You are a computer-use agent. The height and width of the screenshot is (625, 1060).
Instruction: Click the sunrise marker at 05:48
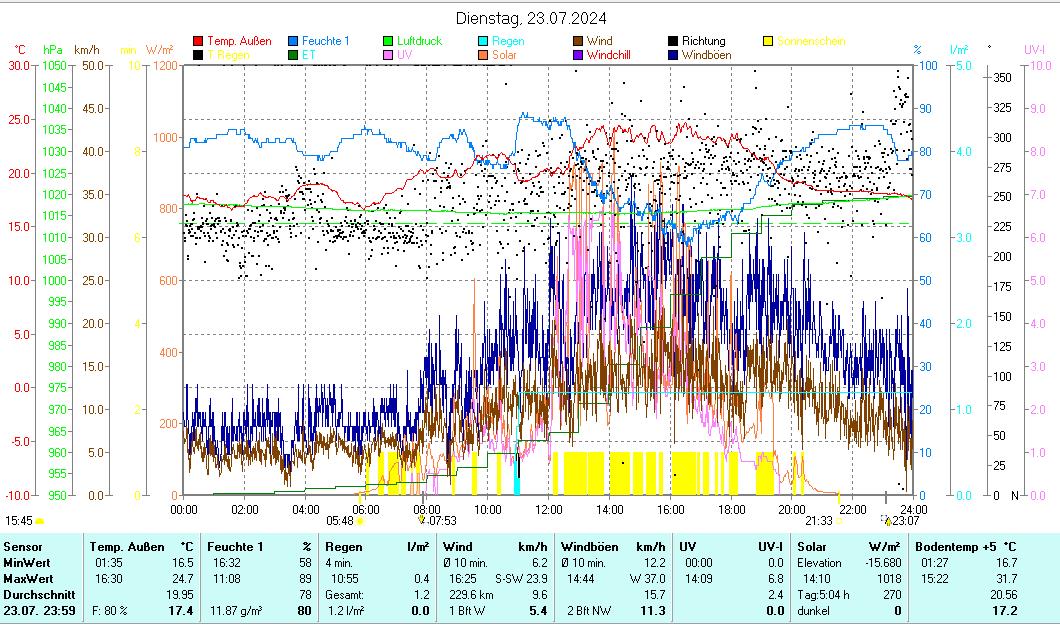pyautogui.click(x=360, y=521)
